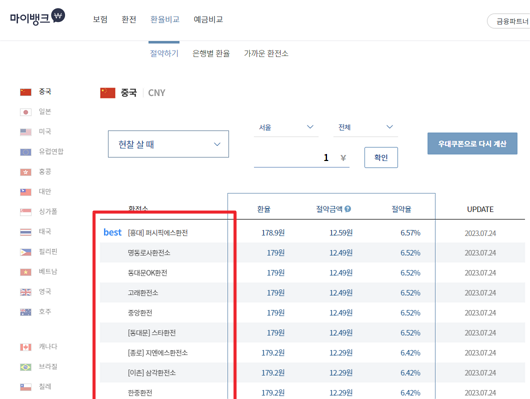Select the Philippines (필리핀) flag

tap(26, 252)
